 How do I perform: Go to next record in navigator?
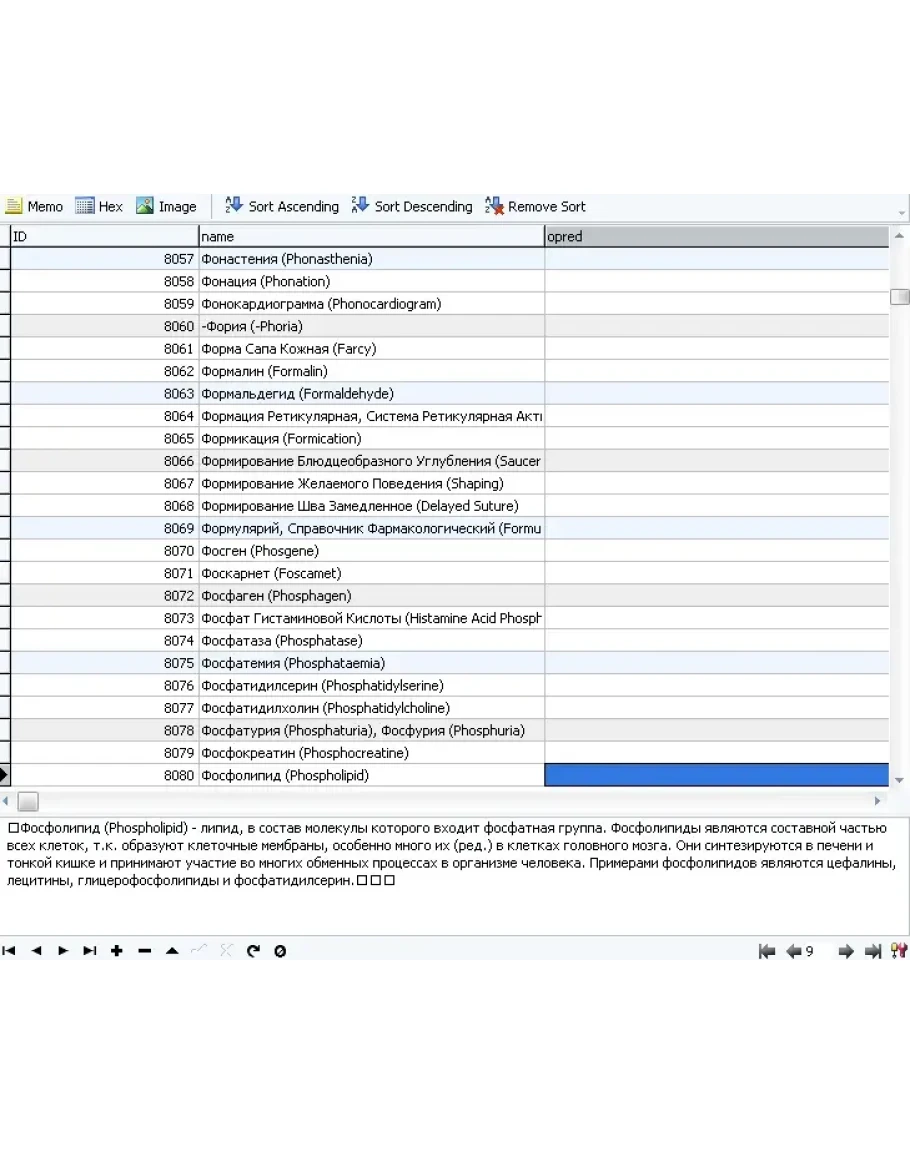pyautogui.click(x=63, y=951)
